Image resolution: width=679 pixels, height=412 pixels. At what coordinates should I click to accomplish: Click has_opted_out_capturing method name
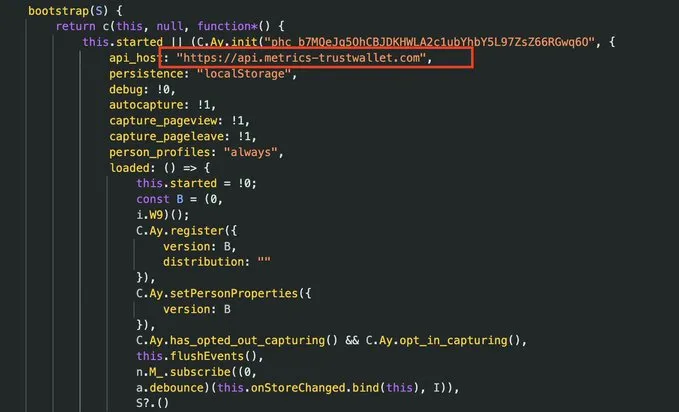247,341
